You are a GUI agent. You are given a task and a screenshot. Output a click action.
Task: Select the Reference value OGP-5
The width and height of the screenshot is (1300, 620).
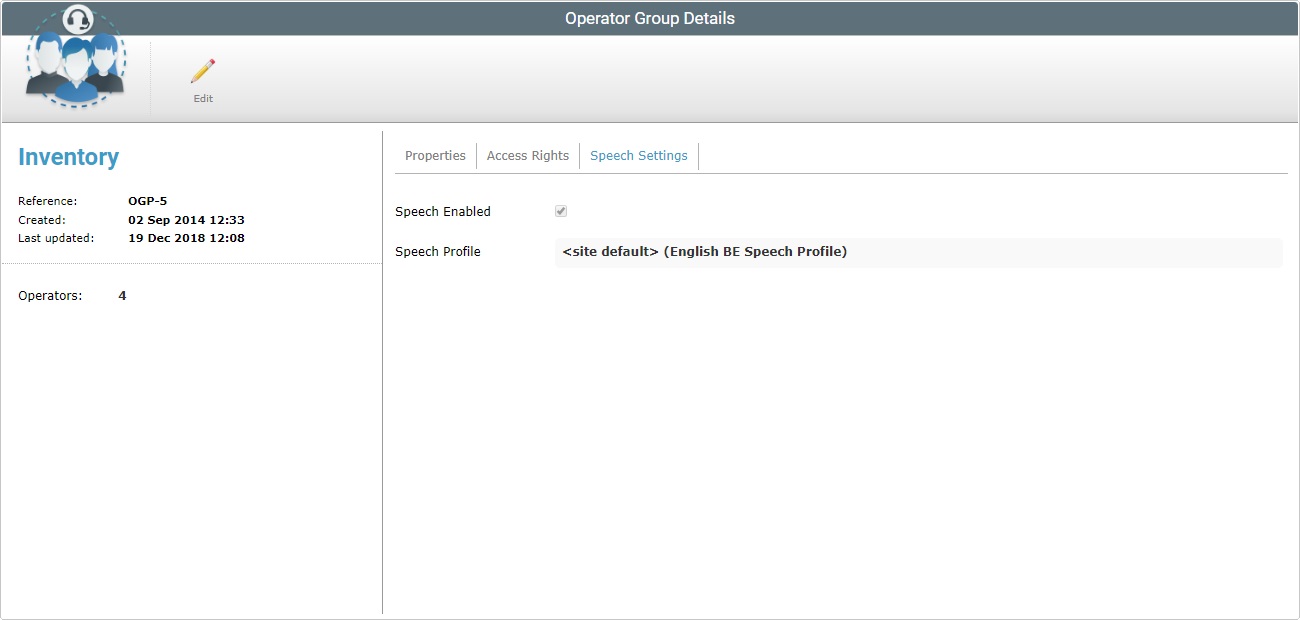click(x=148, y=200)
